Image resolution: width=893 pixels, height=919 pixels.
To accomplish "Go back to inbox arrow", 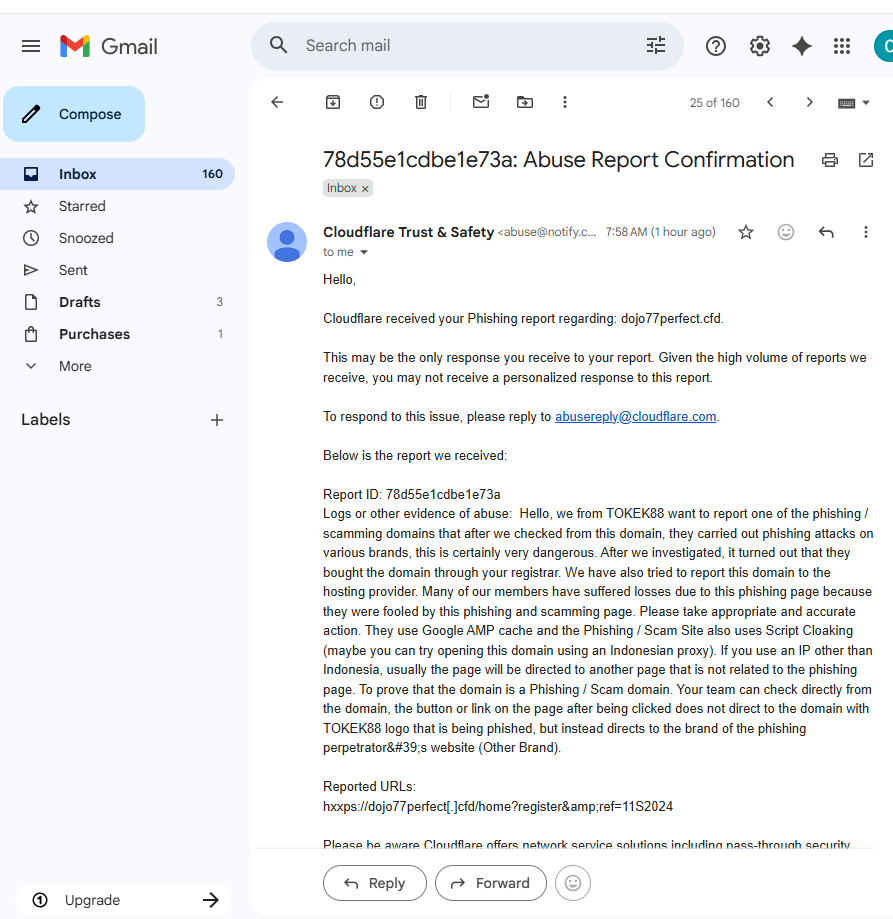I will (277, 102).
